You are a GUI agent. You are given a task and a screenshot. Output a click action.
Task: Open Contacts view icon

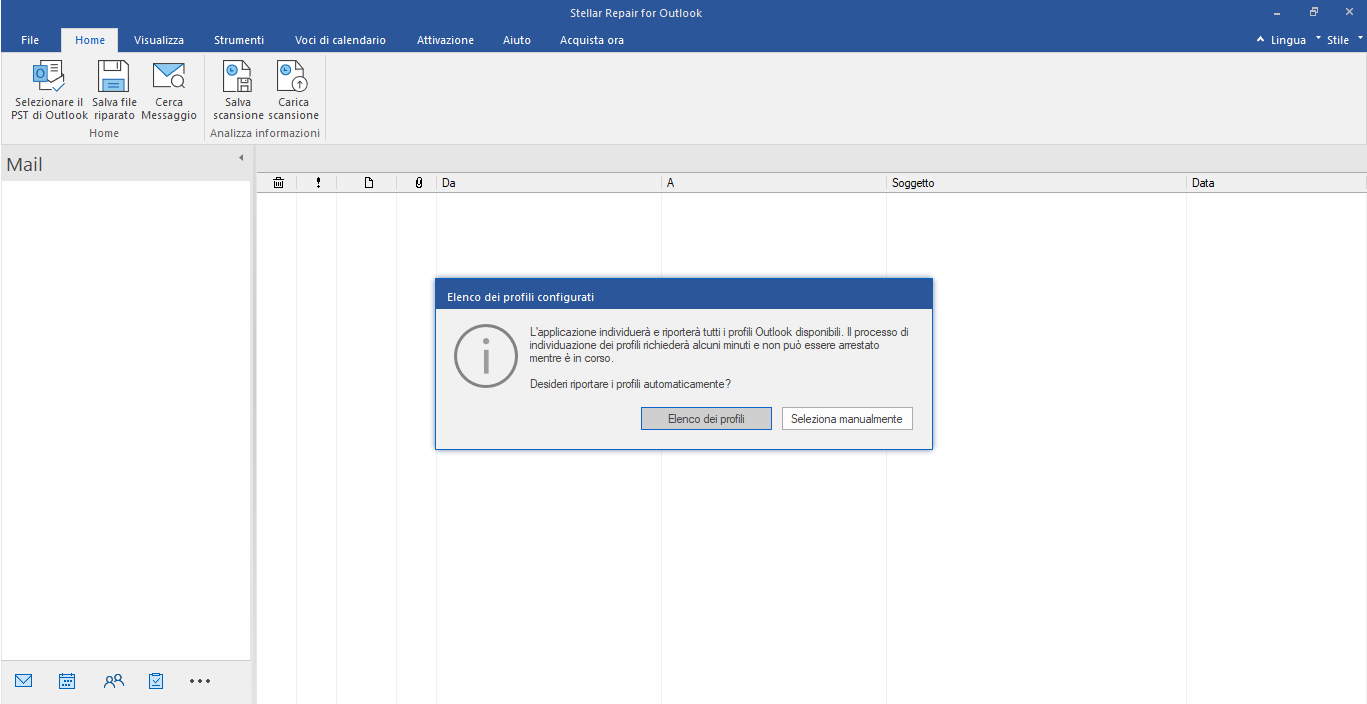pos(113,681)
